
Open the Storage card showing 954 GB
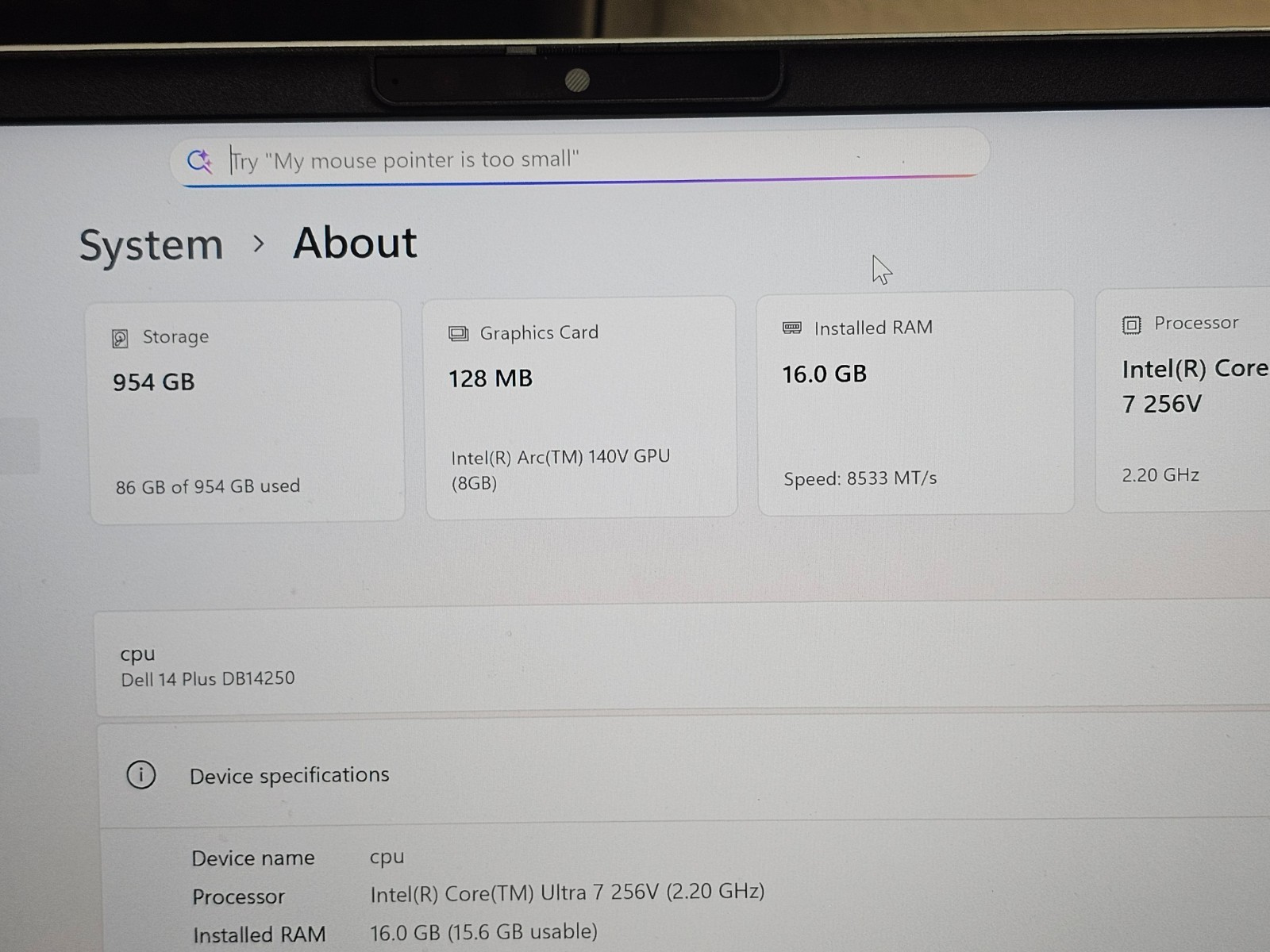[247, 412]
